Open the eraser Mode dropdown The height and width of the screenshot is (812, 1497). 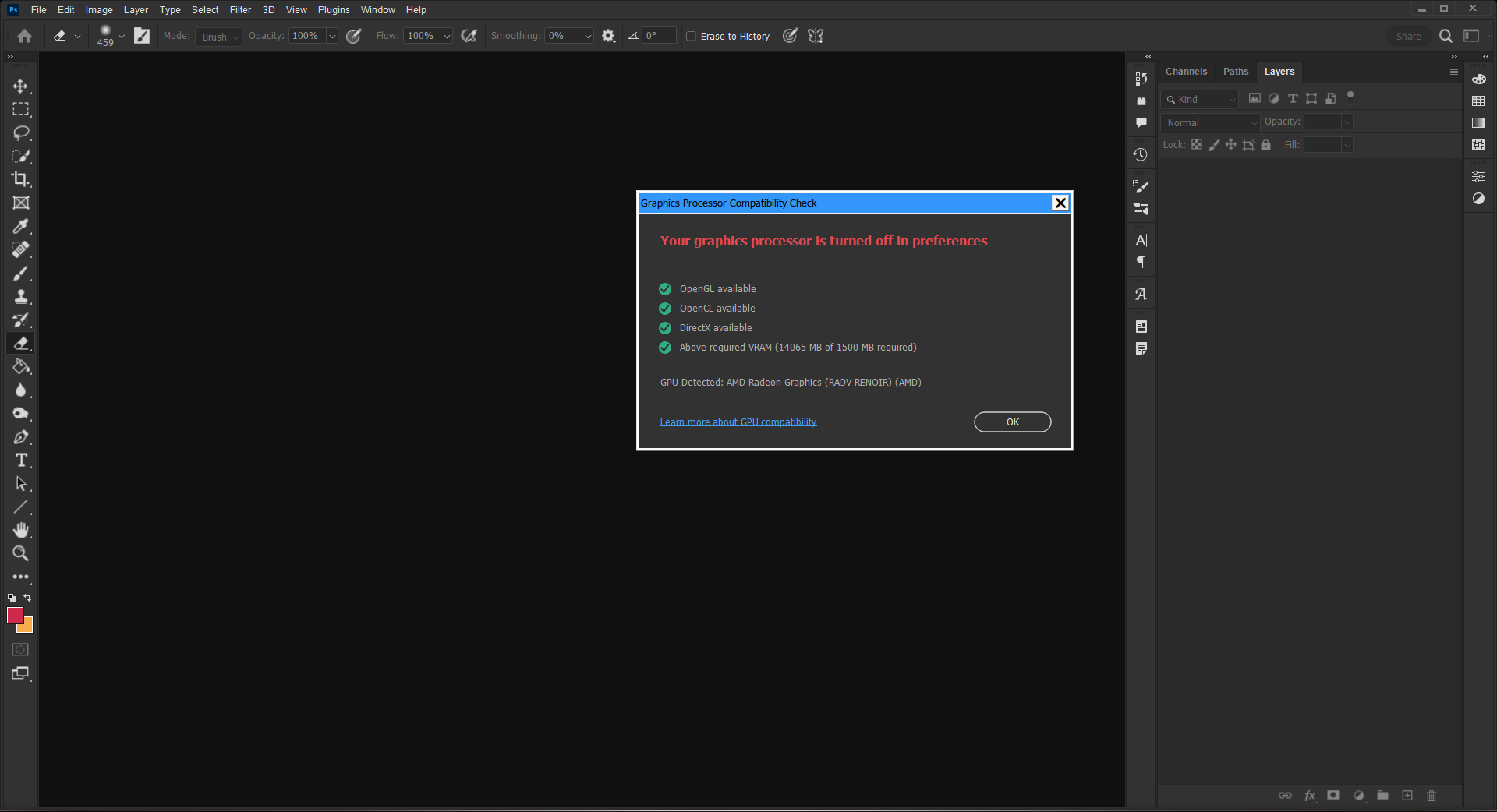coord(218,37)
